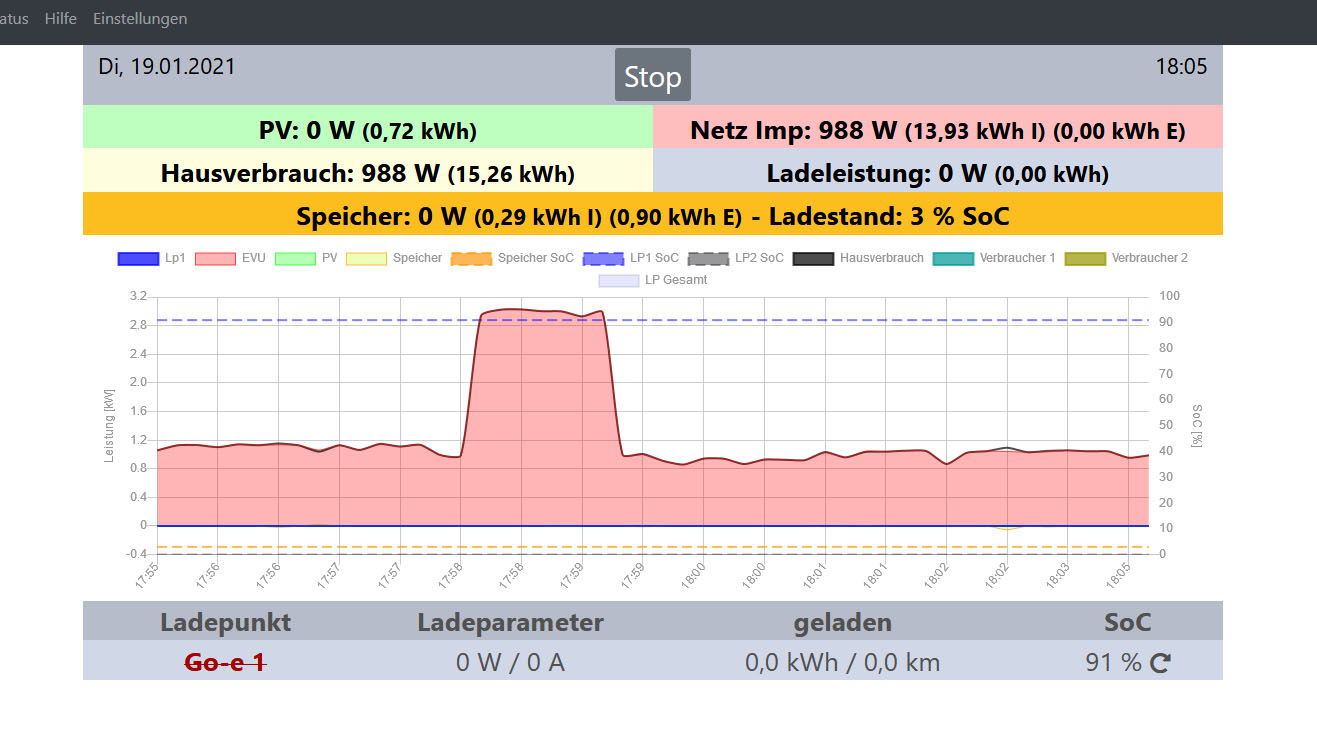Viewport: 1317px width, 740px height.
Task: Click the 0 W / 0 A Ladeparameter value
Action: click(510, 662)
